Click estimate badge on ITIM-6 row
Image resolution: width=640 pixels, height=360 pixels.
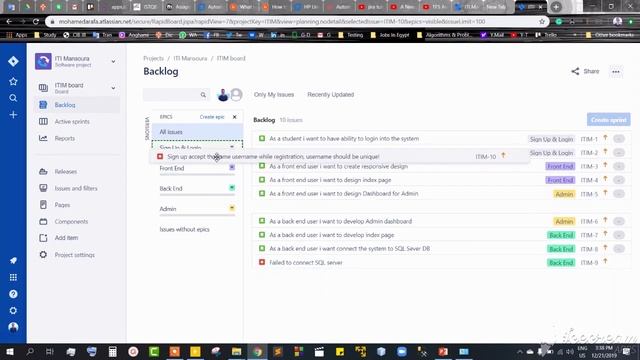pyautogui.click(x=619, y=221)
